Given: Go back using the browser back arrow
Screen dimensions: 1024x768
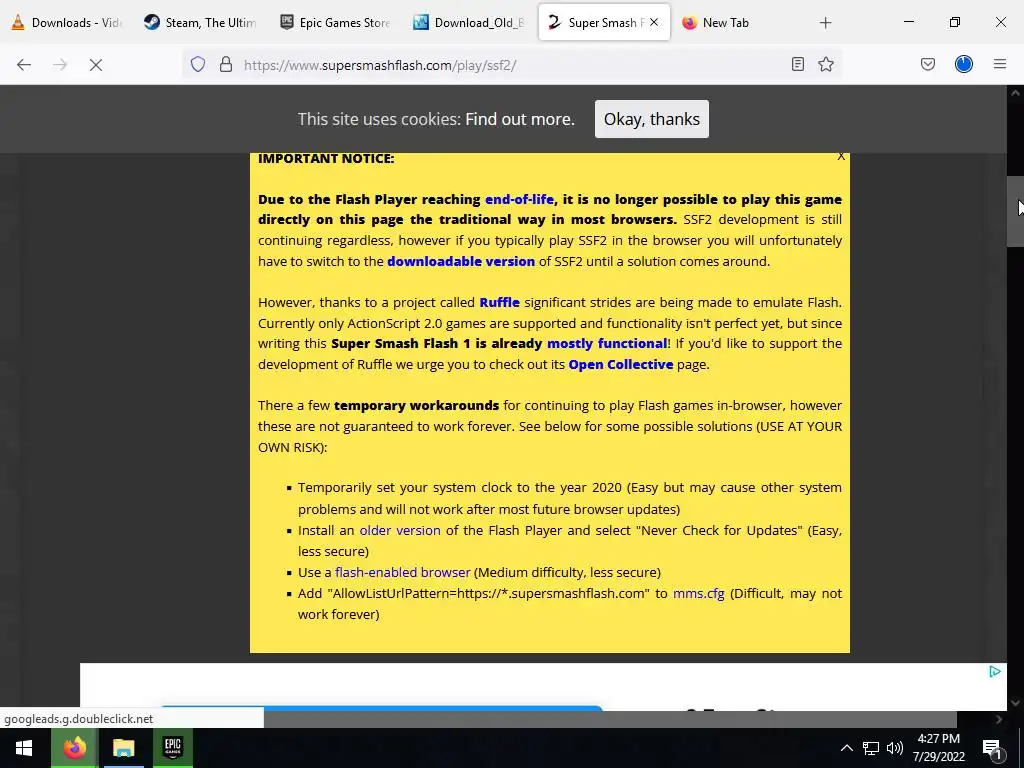Looking at the screenshot, I should [x=24, y=65].
